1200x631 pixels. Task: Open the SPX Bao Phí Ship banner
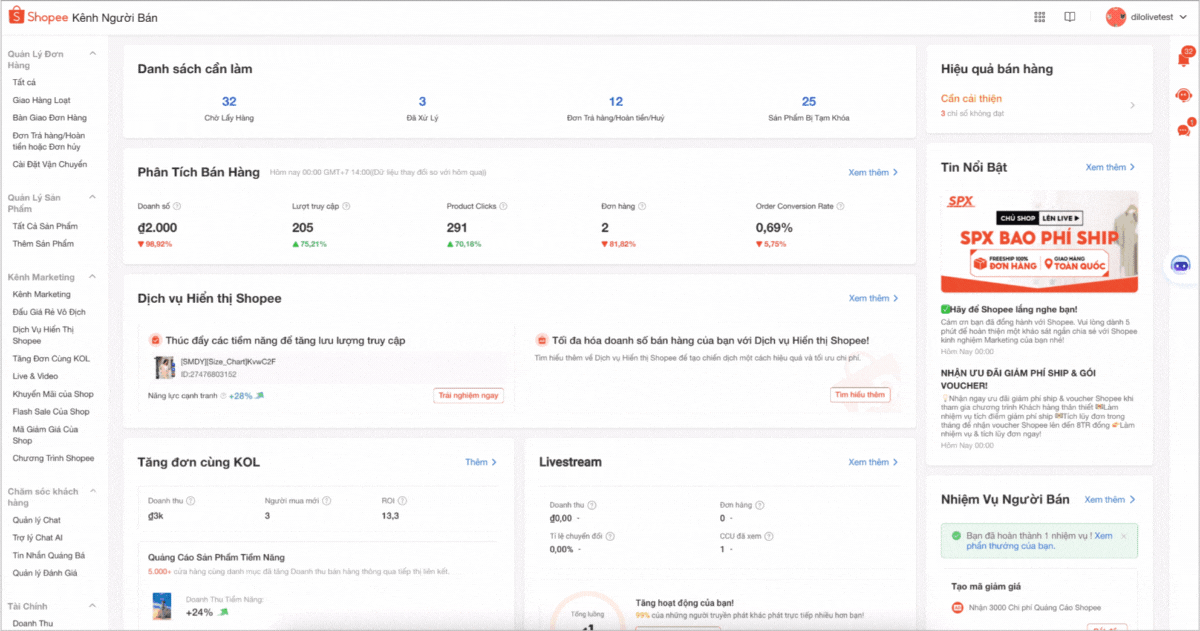pos(1039,241)
